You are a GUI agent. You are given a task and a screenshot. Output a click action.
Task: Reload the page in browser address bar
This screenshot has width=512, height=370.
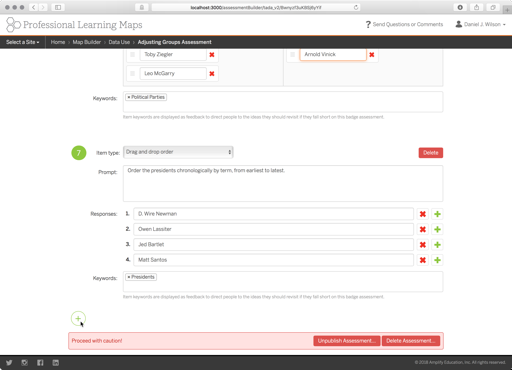click(356, 7)
